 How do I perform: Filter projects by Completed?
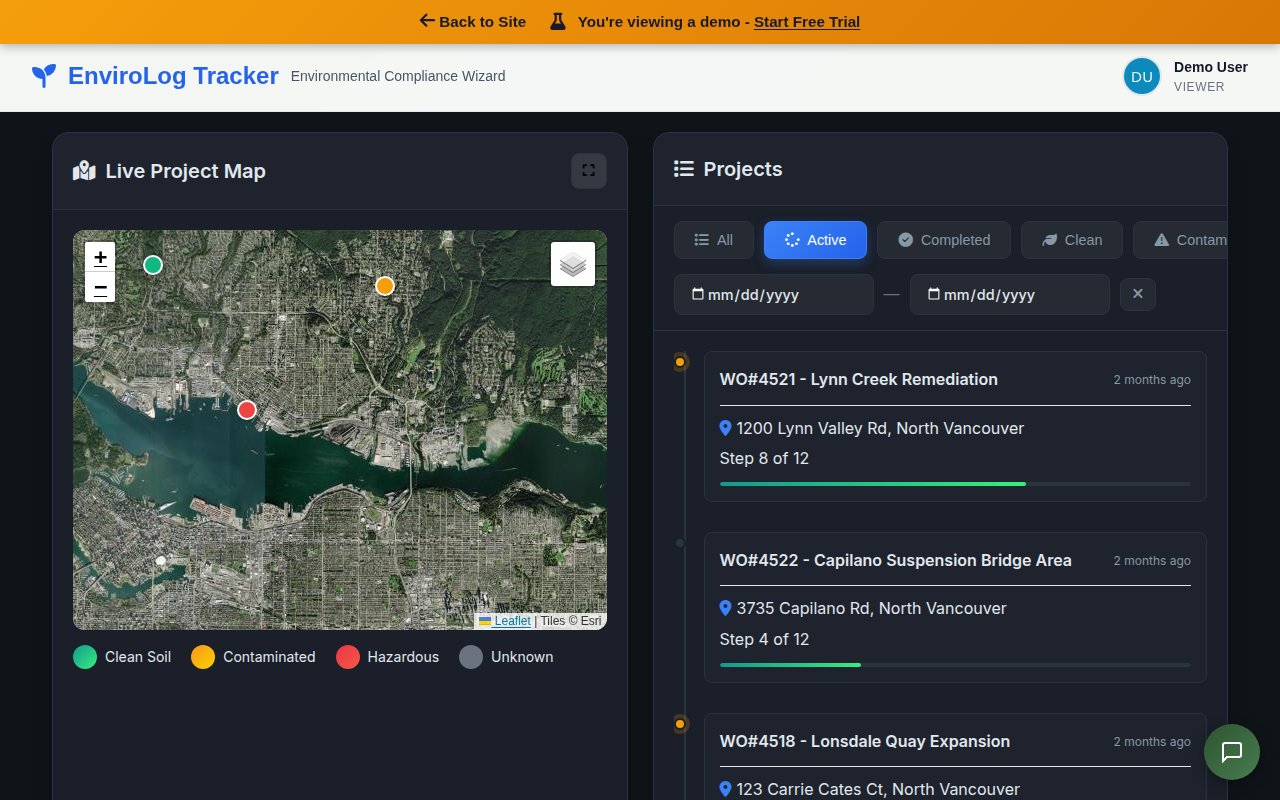coord(944,240)
